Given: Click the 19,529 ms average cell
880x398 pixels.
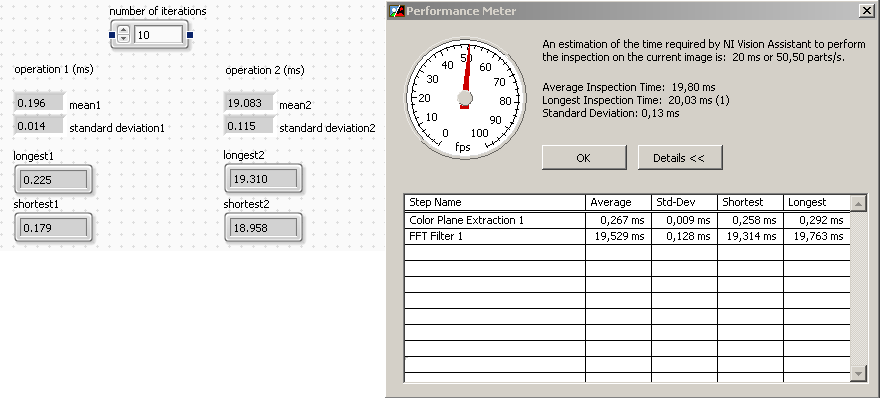Looking at the screenshot, I should click(618, 237).
